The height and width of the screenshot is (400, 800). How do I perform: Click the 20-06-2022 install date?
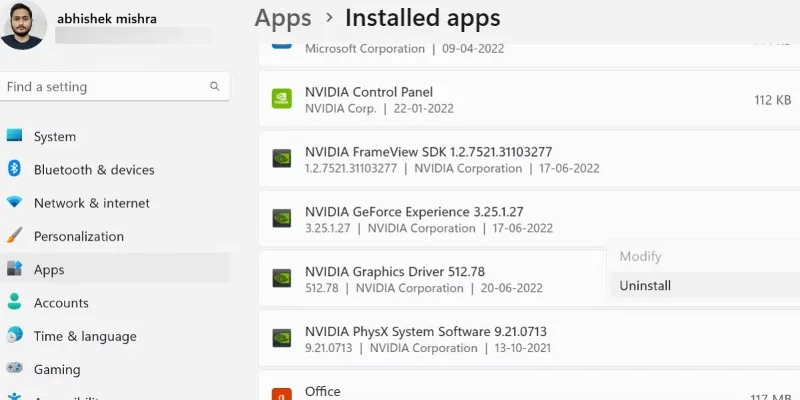(512, 288)
